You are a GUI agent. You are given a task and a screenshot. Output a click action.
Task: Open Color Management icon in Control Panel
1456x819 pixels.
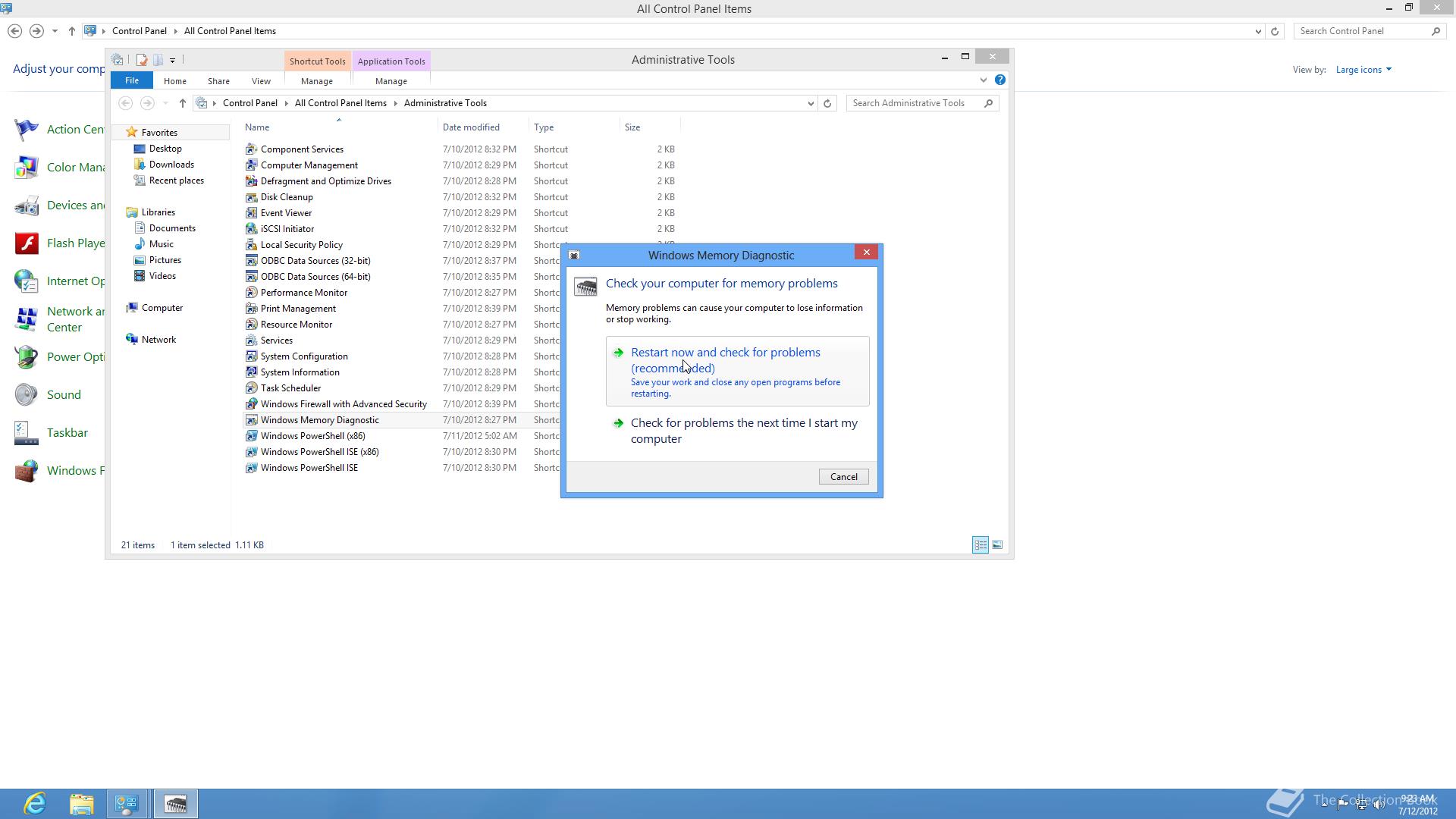(x=26, y=168)
